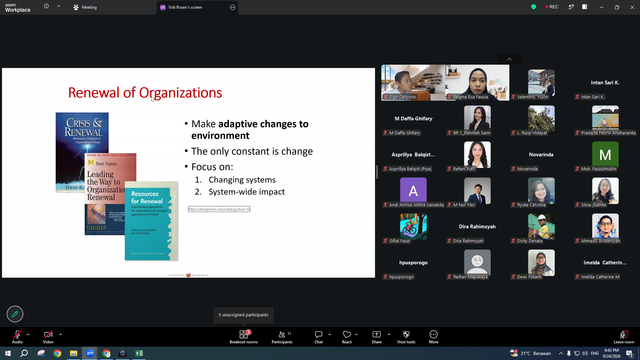Image resolution: width=640 pixels, height=360 pixels.
Task: Expand the Video options arrow
Action: (x=60, y=334)
